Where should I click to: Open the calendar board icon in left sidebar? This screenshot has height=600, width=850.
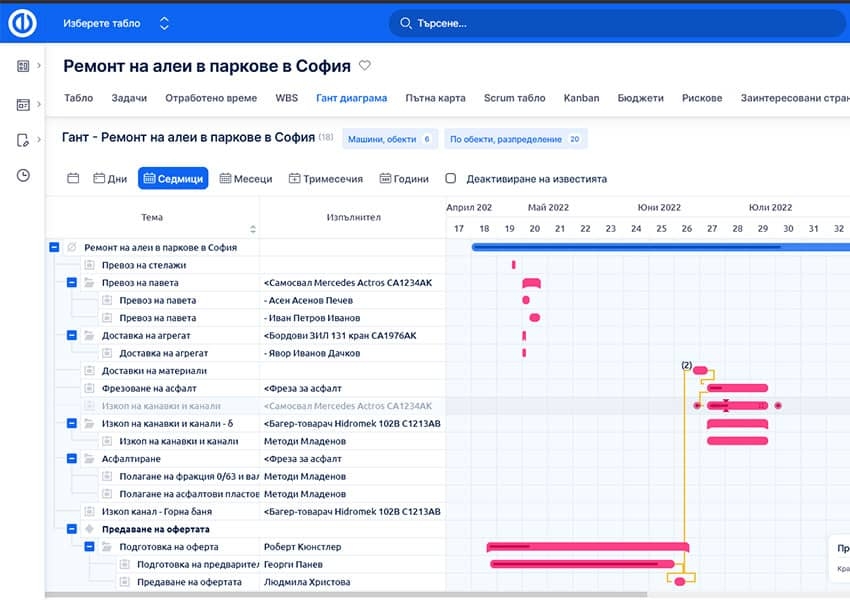click(23, 104)
